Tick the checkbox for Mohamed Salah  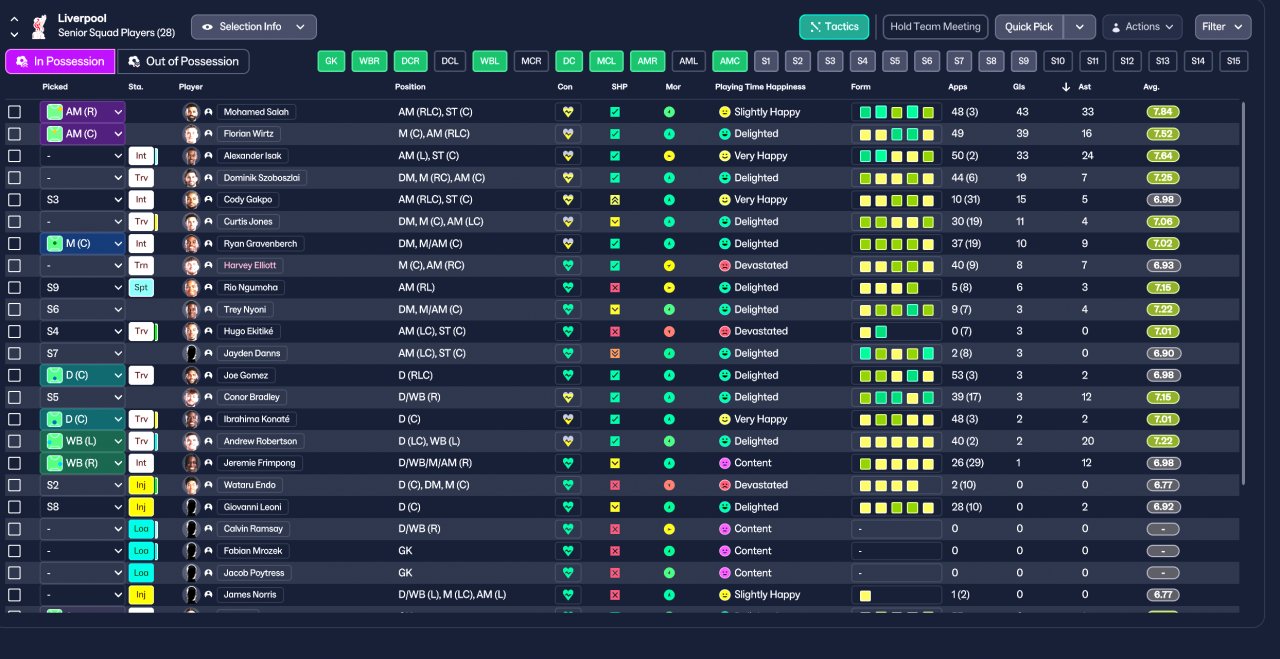pos(14,112)
